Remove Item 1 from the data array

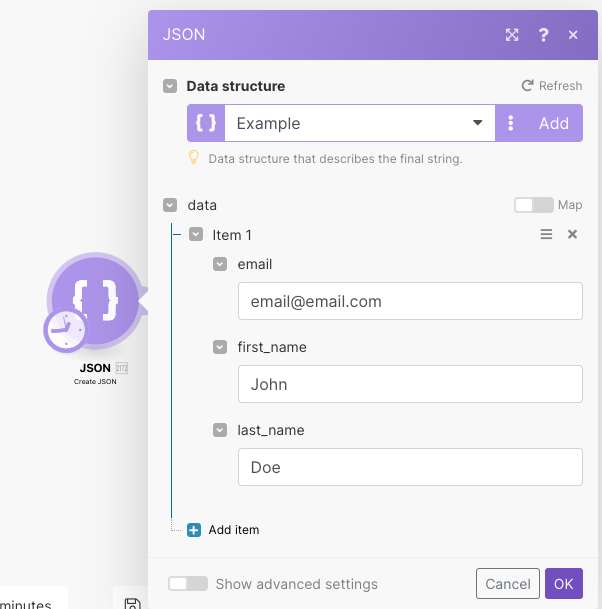click(x=572, y=234)
